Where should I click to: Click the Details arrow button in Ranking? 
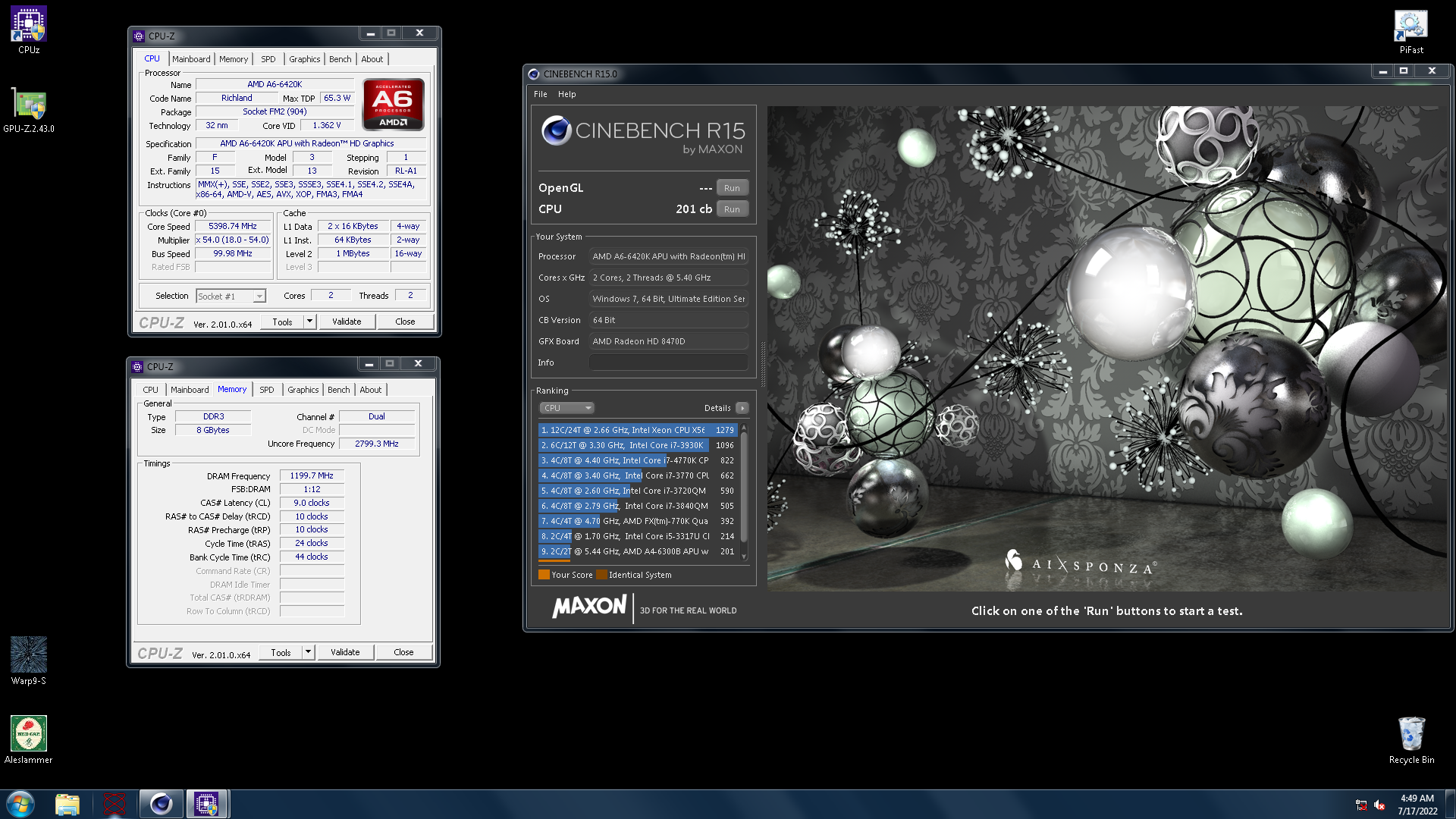pos(742,408)
